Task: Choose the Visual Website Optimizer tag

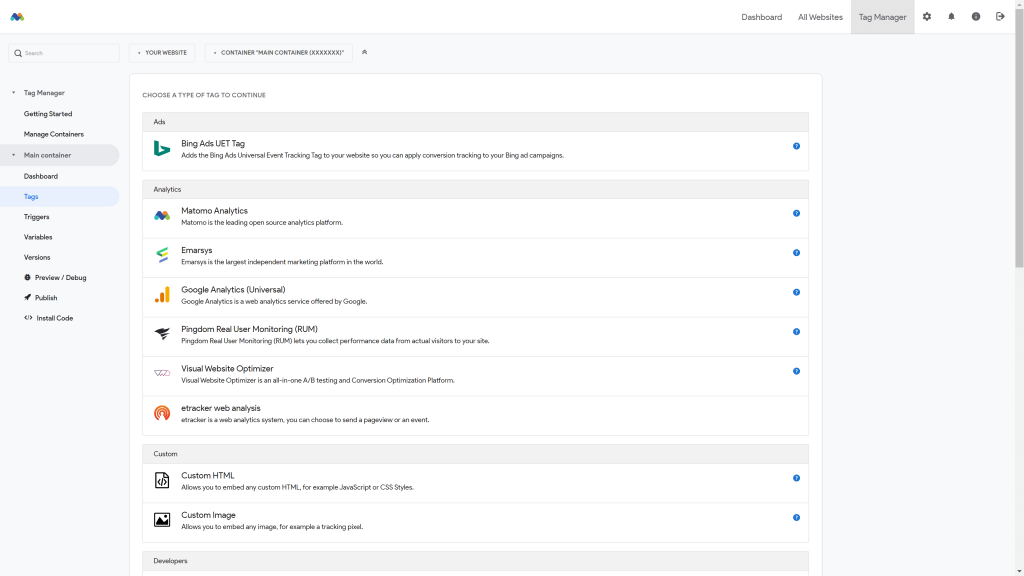Action: [475, 376]
